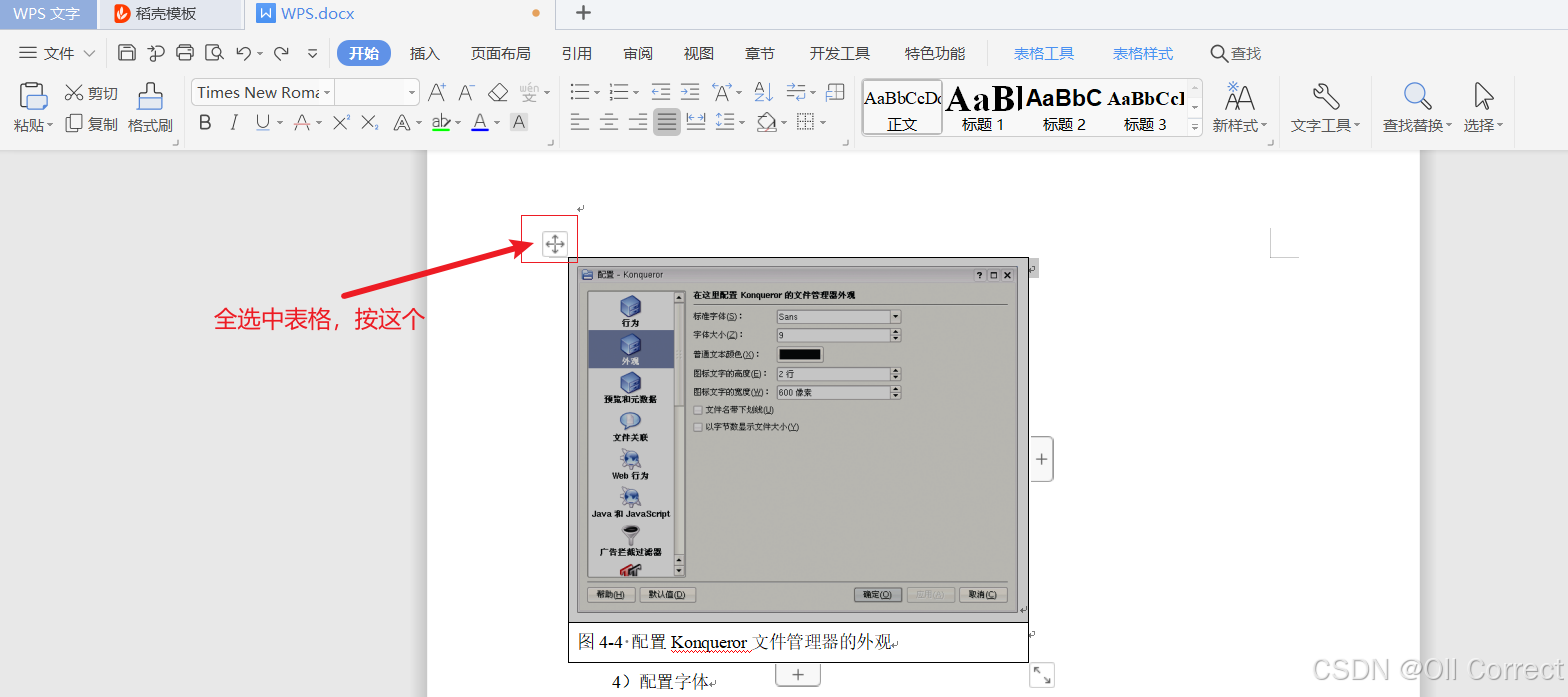Screen dimensions: 1568x697
Task: Click the Save icon in quick access toolbar
Action: [126, 53]
